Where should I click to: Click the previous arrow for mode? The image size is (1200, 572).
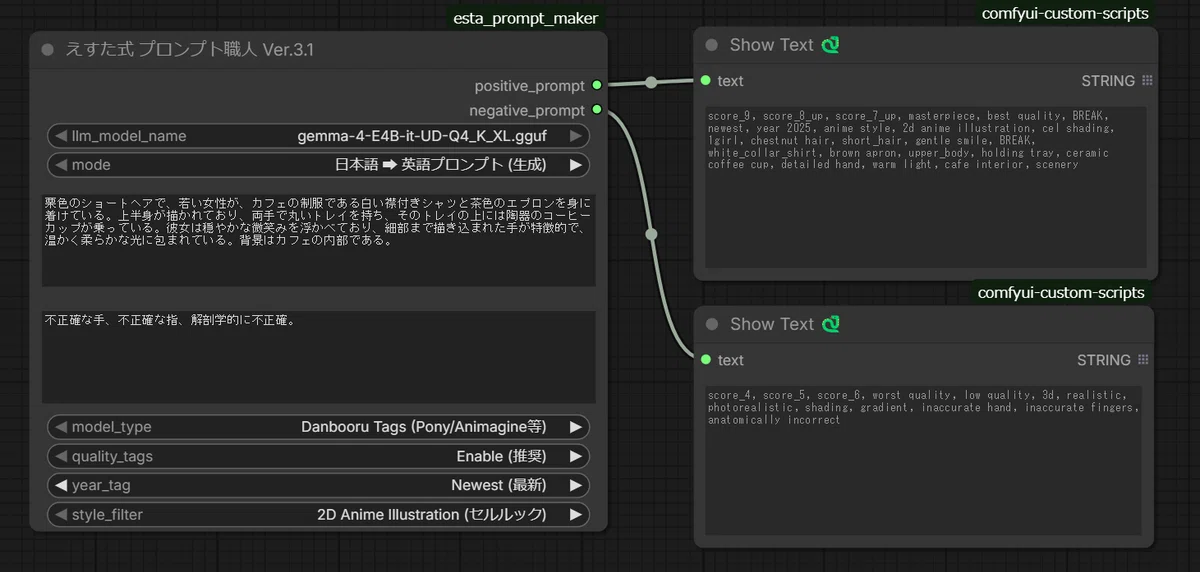[x=61, y=165]
